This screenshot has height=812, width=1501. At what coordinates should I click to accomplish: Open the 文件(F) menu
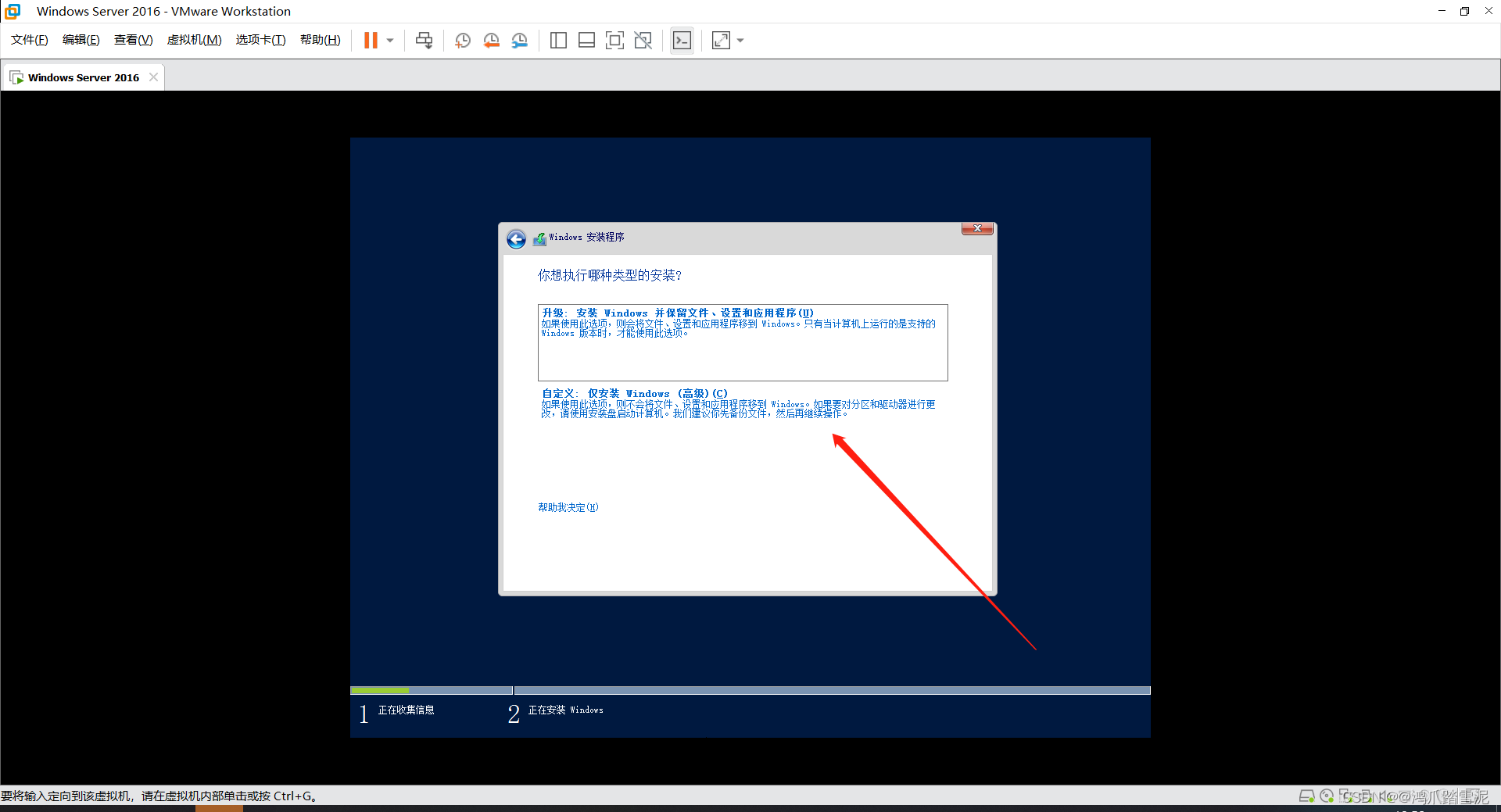30,40
